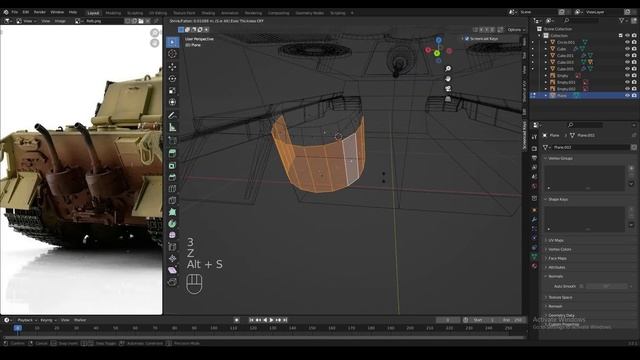This screenshot has height=360, width=640.
Task: Click the viewport zoom magnifier icon
Action: 448,69
